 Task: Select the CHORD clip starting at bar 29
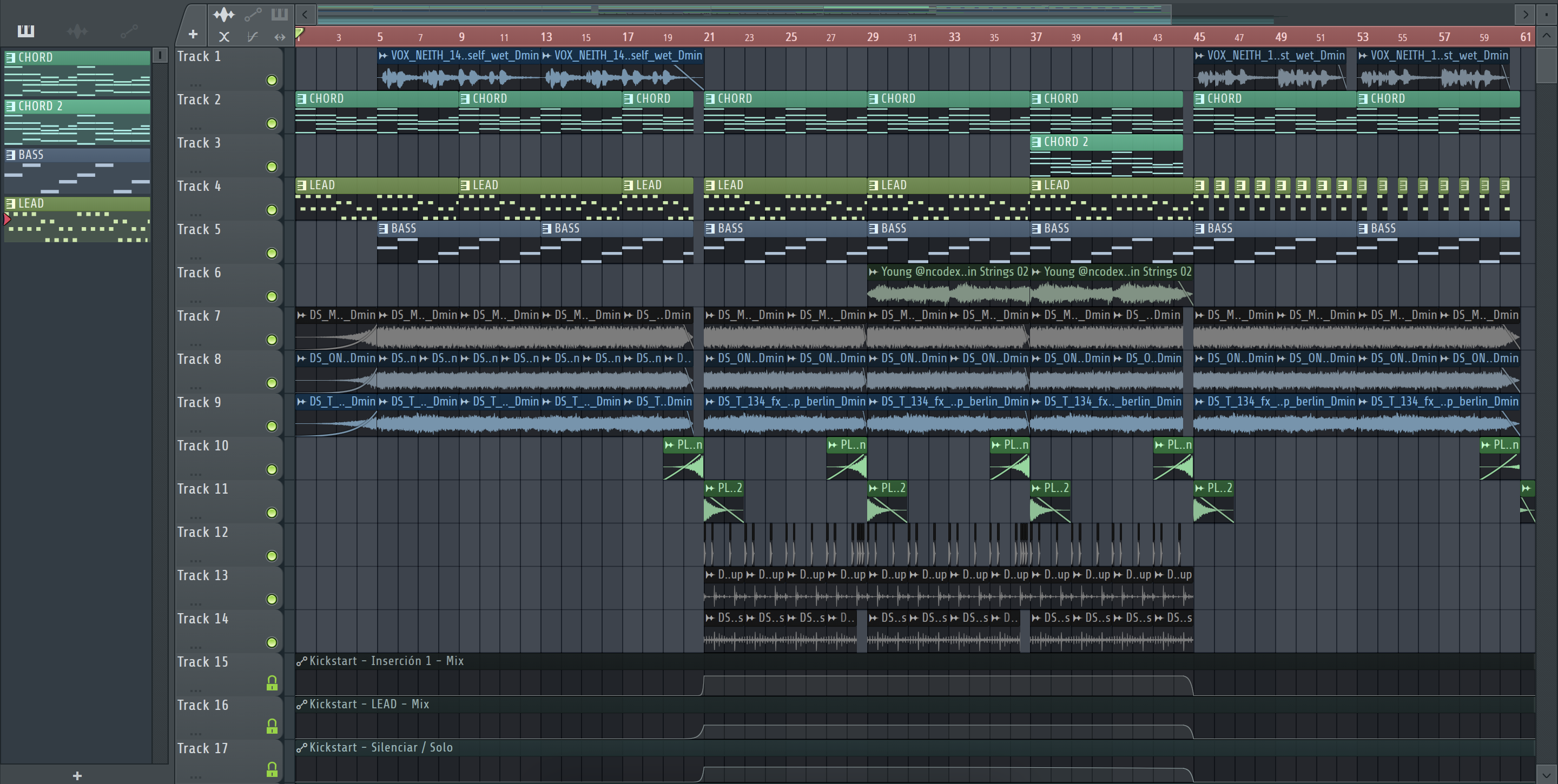(x=948, y=112)
